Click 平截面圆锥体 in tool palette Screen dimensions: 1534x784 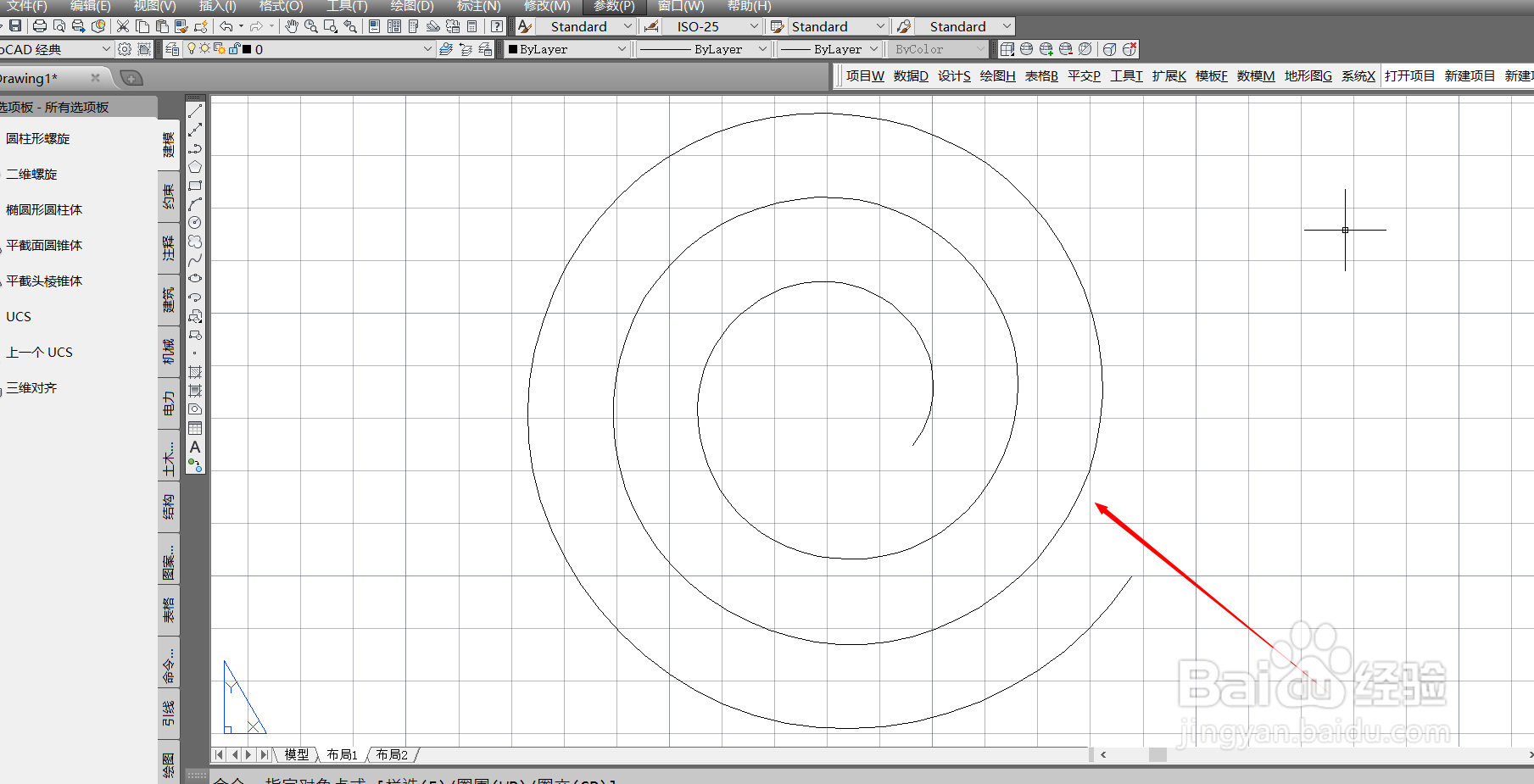tap(44, 245)
